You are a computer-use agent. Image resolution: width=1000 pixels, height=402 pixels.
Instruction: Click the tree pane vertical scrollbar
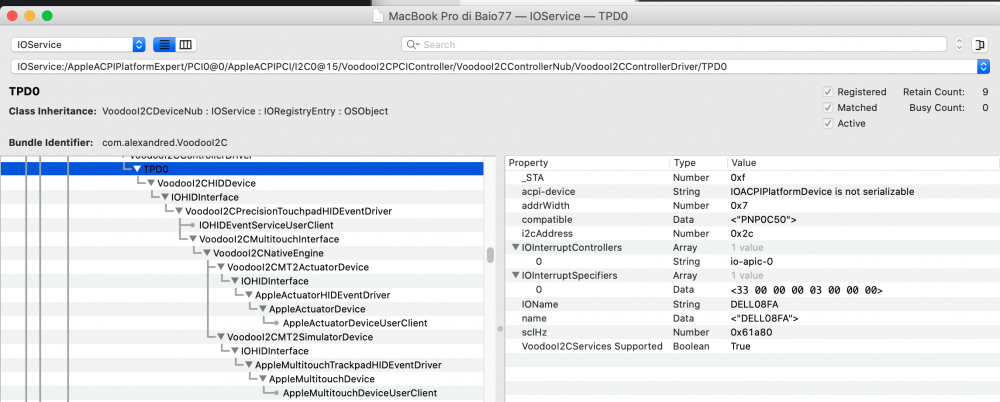(490, 255)
